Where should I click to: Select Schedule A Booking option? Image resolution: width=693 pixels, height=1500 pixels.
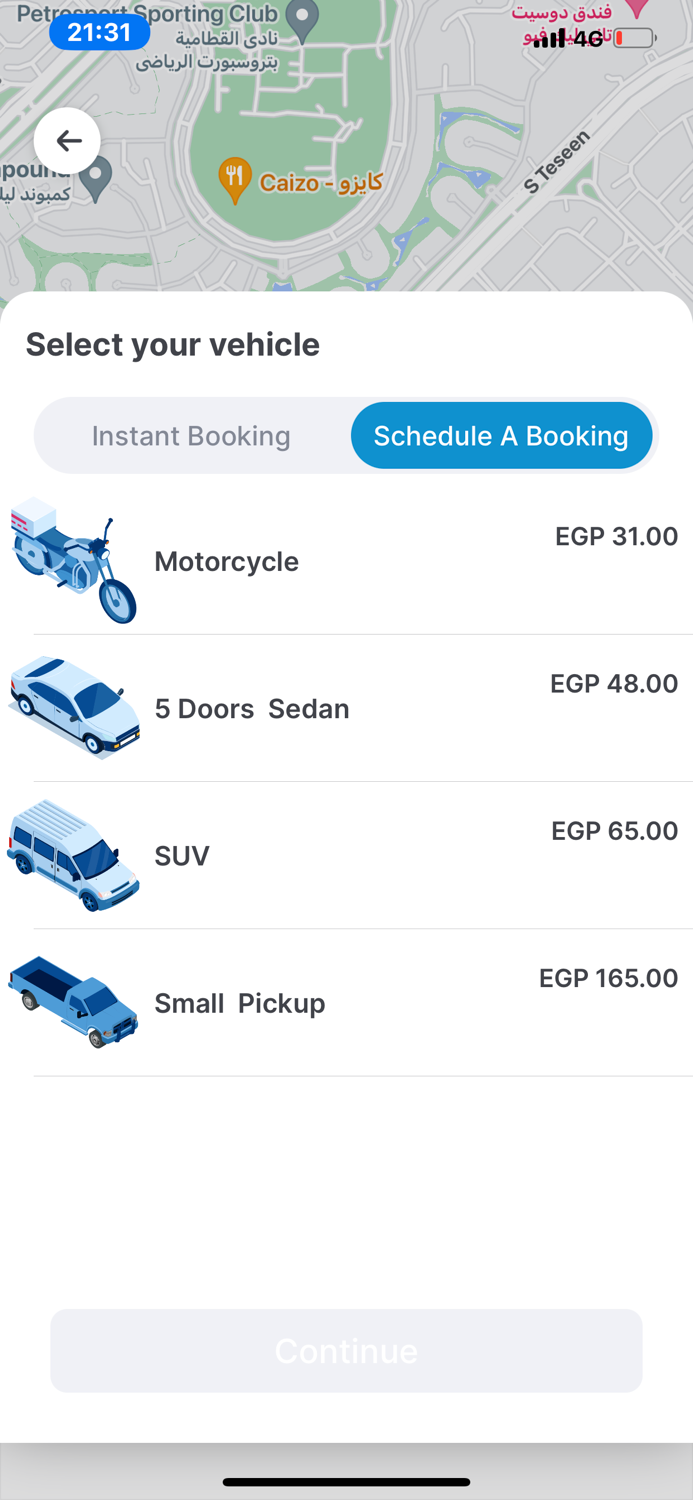click(501, 436)
